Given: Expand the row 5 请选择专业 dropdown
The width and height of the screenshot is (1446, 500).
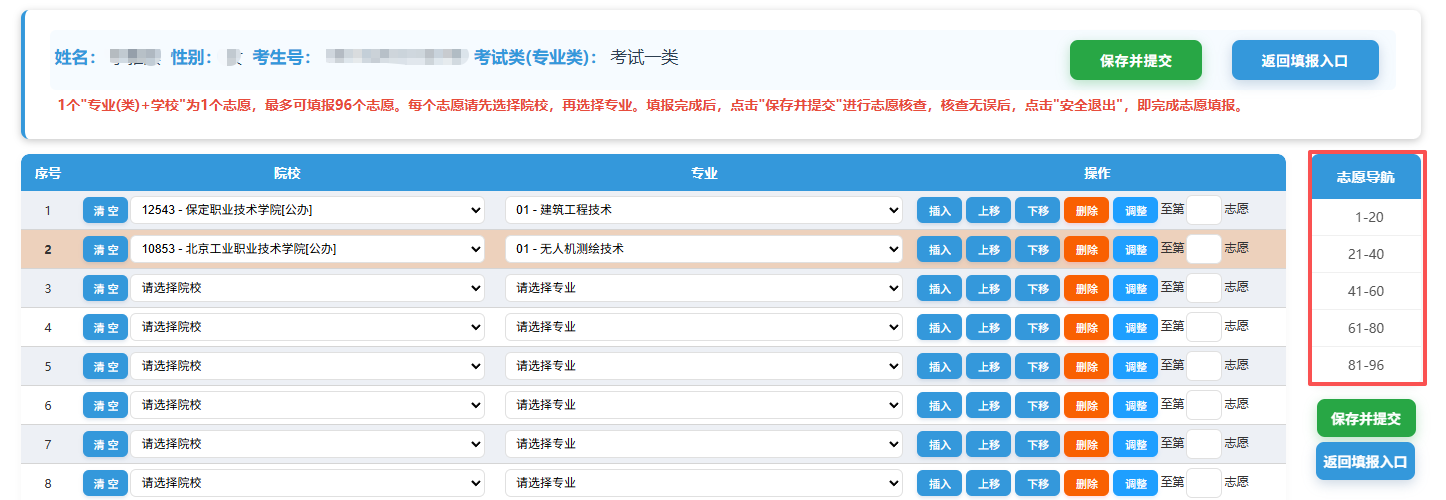Looking at the screenshot, I should 703,366.
